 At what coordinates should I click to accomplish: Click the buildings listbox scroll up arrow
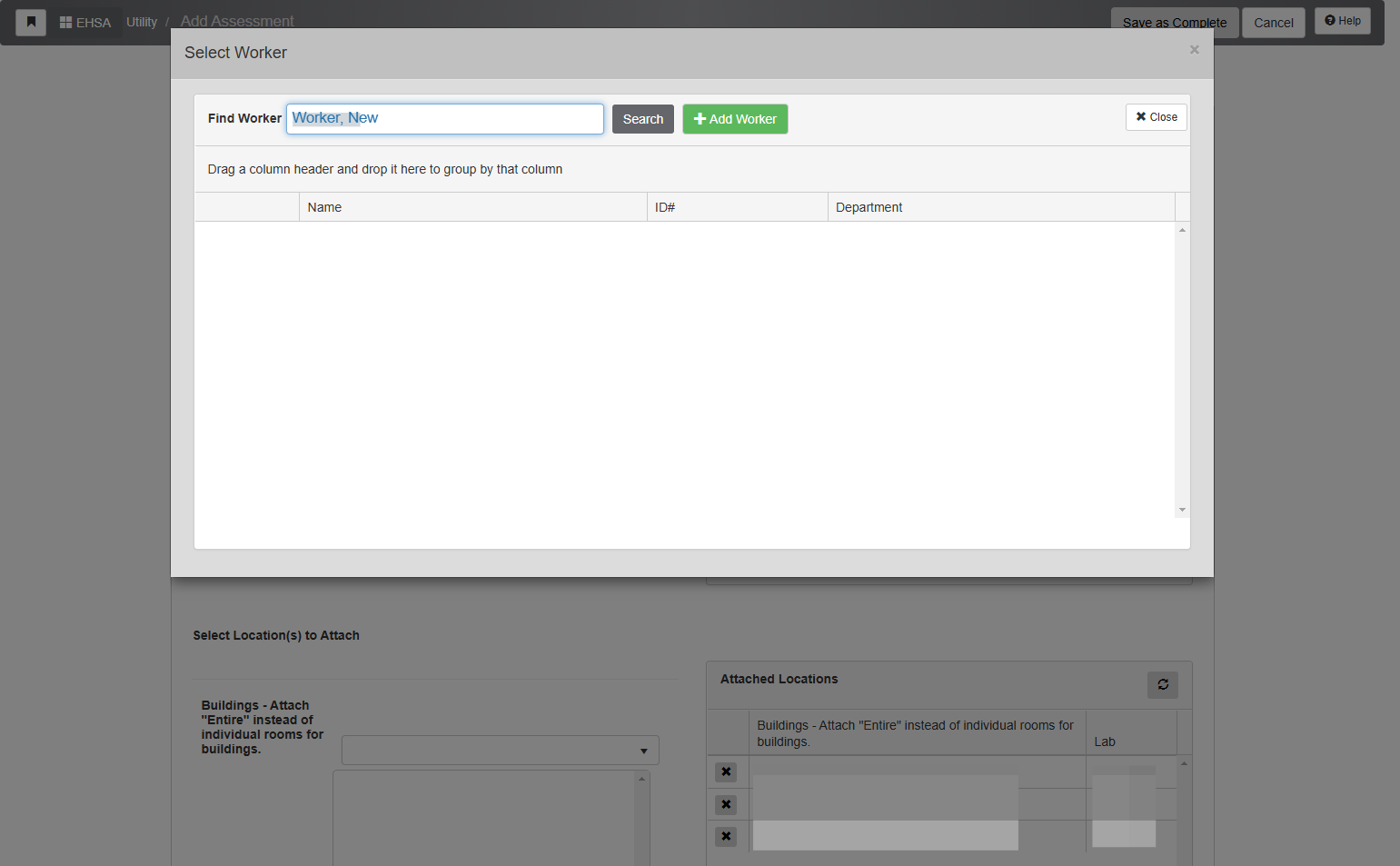pyautogui.click(x=642, y=779)
